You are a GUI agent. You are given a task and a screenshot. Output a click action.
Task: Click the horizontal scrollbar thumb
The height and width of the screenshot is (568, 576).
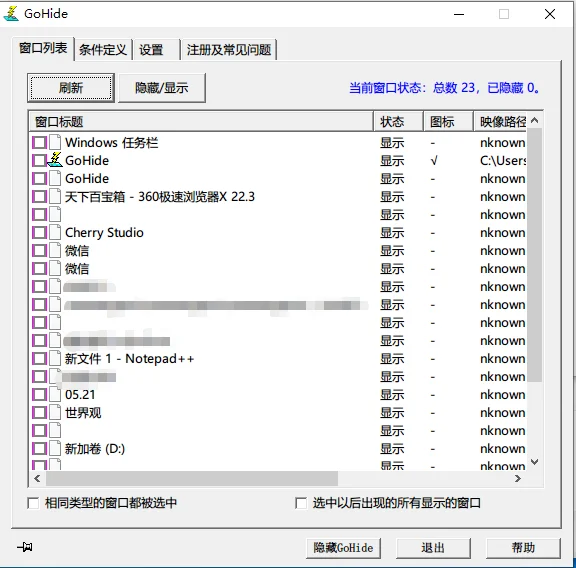[191, 478]
